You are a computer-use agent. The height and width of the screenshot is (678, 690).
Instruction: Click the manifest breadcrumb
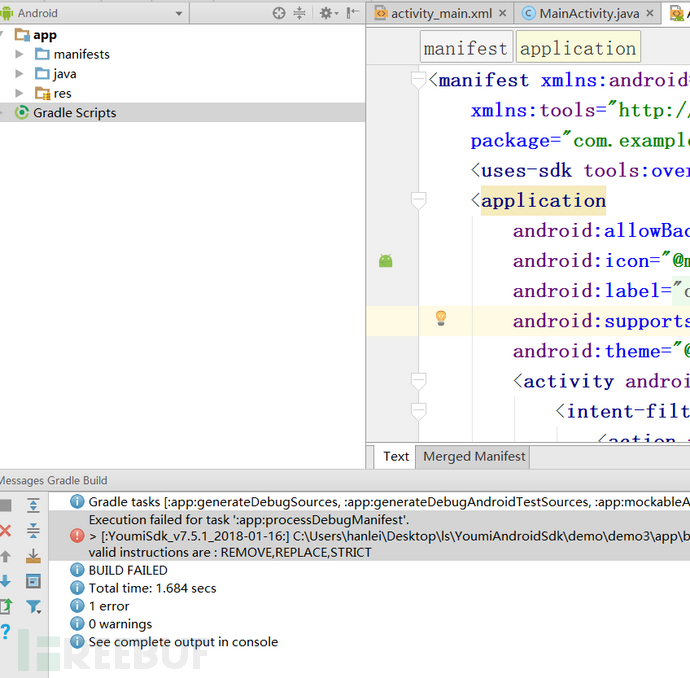[x=466, y=48]
